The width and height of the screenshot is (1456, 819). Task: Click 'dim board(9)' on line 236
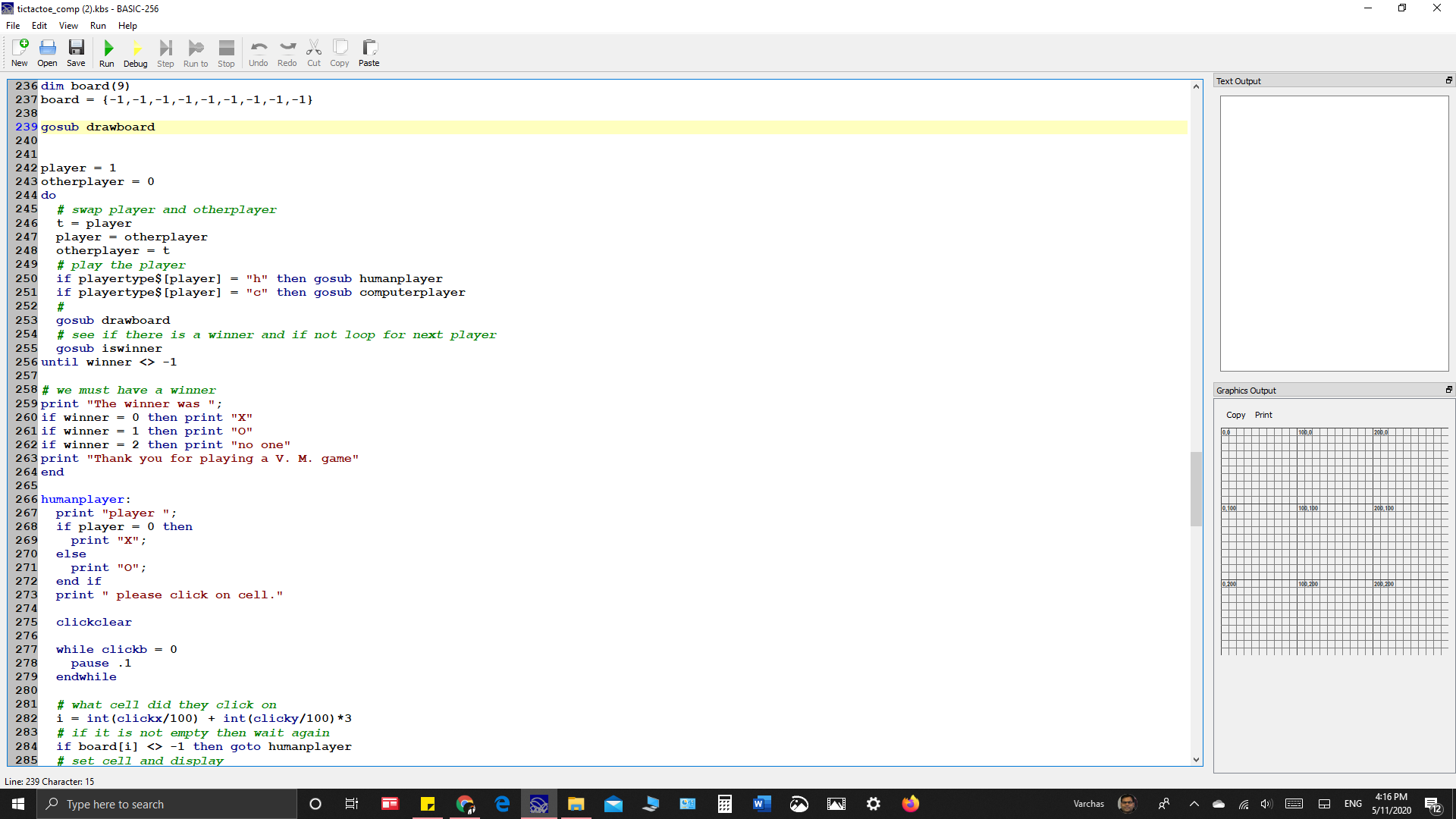pyautogui.click(x=86, y=86)
